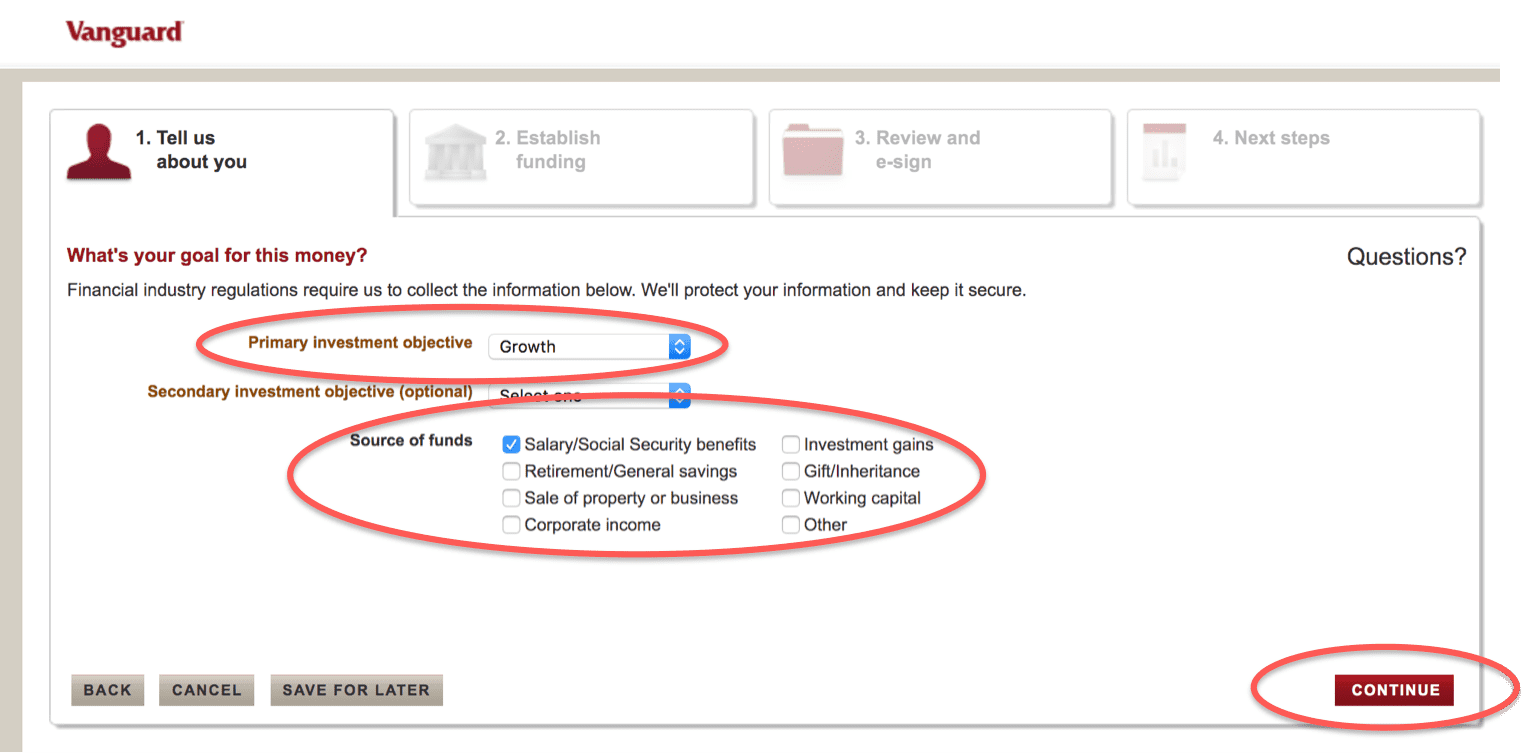Check the Other source of funds box
The height and width of the screenshot is (753, 1527).
(791, 525)
